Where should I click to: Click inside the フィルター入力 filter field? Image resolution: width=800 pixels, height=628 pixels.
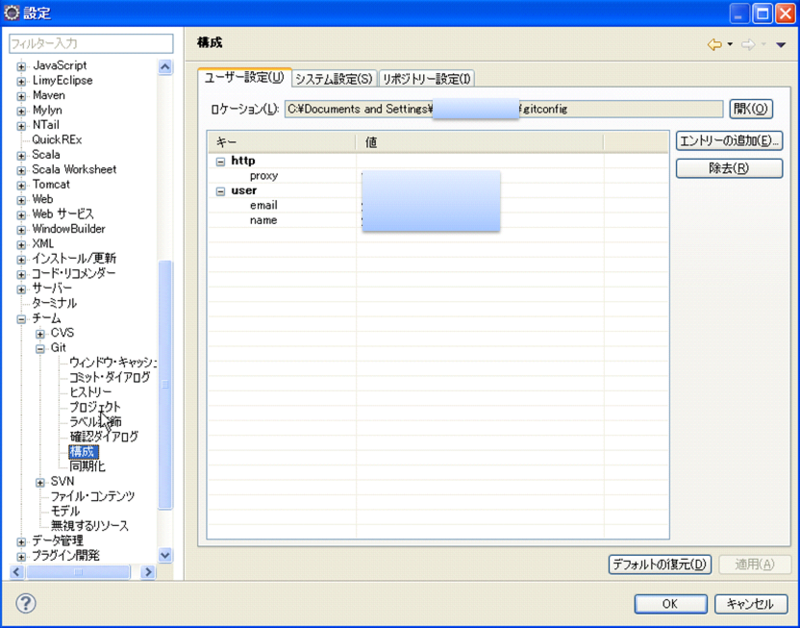click(x=90, y=43)
